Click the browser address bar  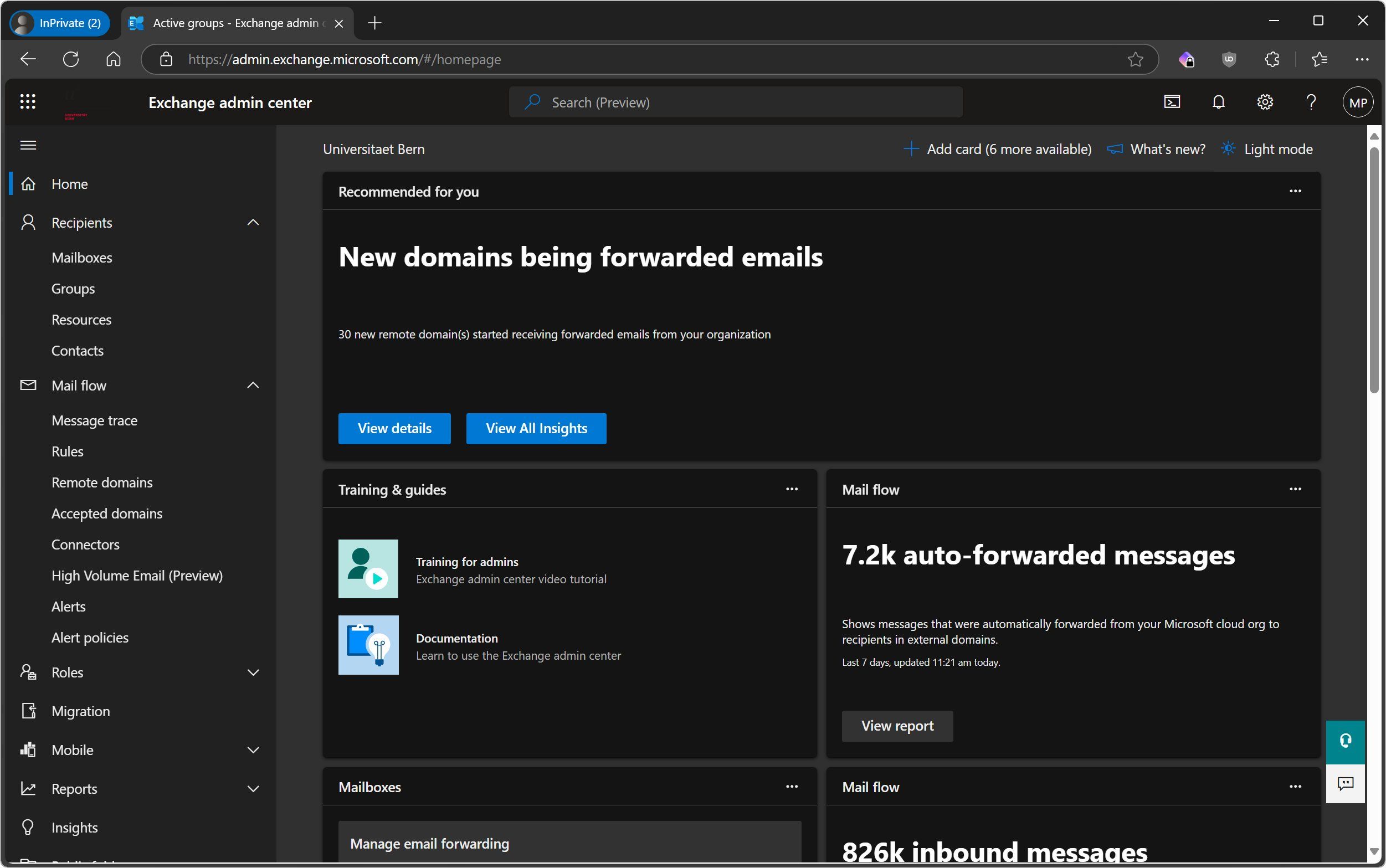[x=649, y=59]
